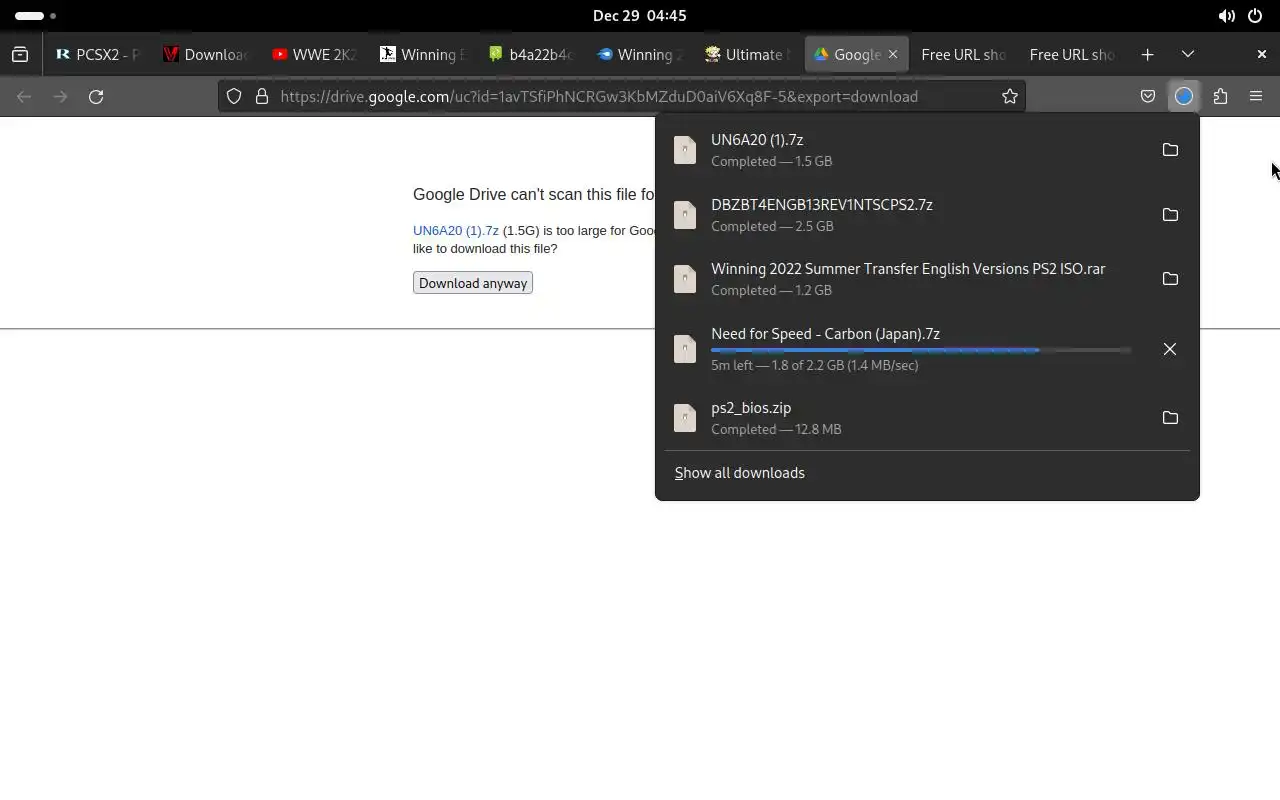Image resolution: width=1280 pixels, height=800 pixels.
Task: Open a new tab with plus button
Action: (1148, 55)
